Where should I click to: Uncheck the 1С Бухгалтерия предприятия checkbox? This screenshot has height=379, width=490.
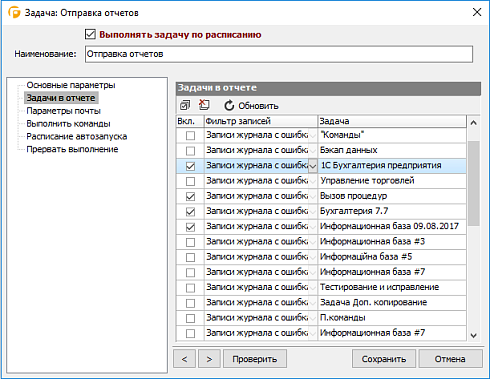coord(190,166)
